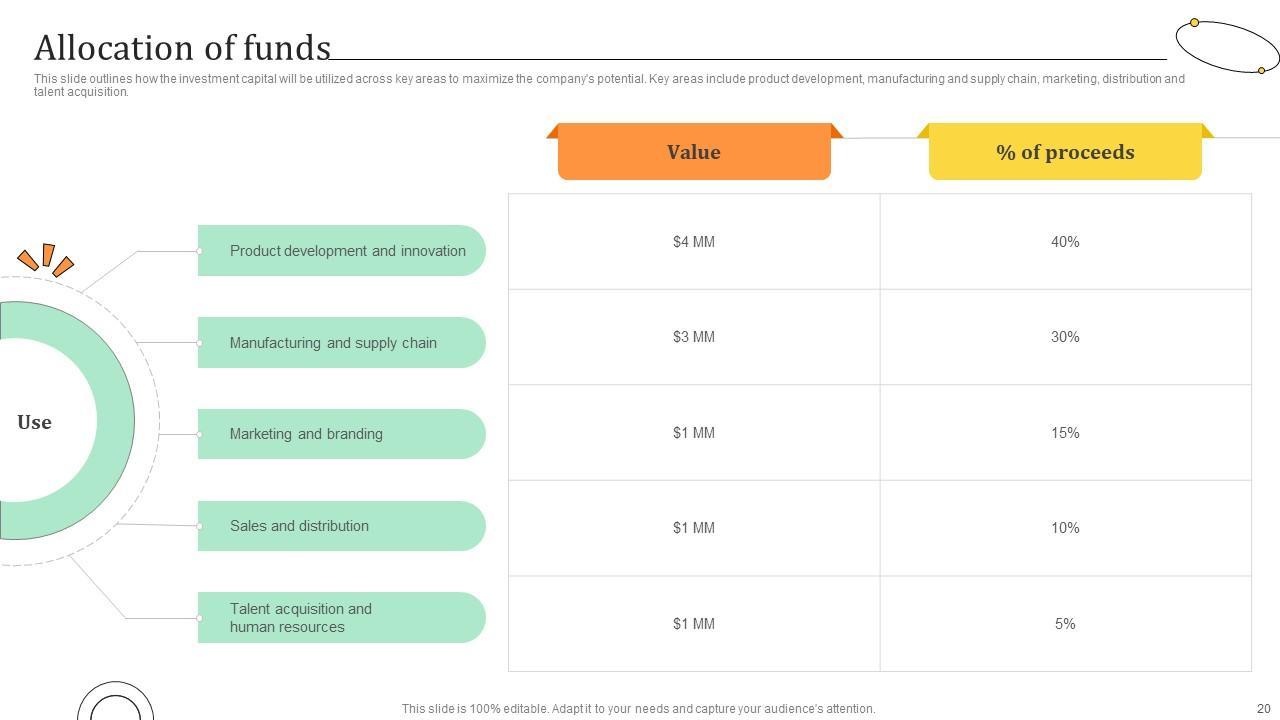The height and width of the screenshot is (720, 1280).
Task: Select the 30% proceeds cell
Action: pyautogui.click(x=1065, y=337)
